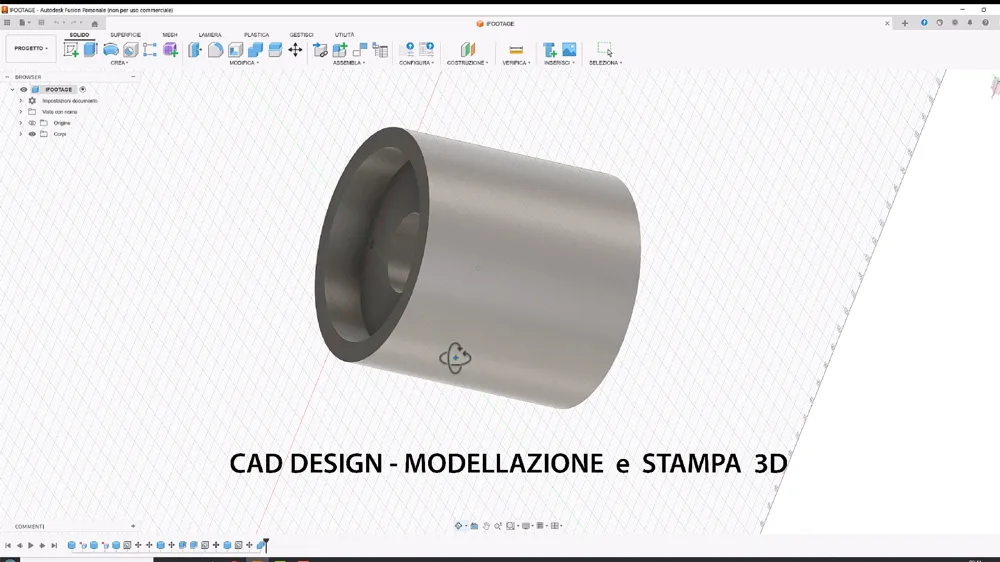
Task: Toggle visibility eye of IFOOTAGE component
Action: [x=24, y=89]
